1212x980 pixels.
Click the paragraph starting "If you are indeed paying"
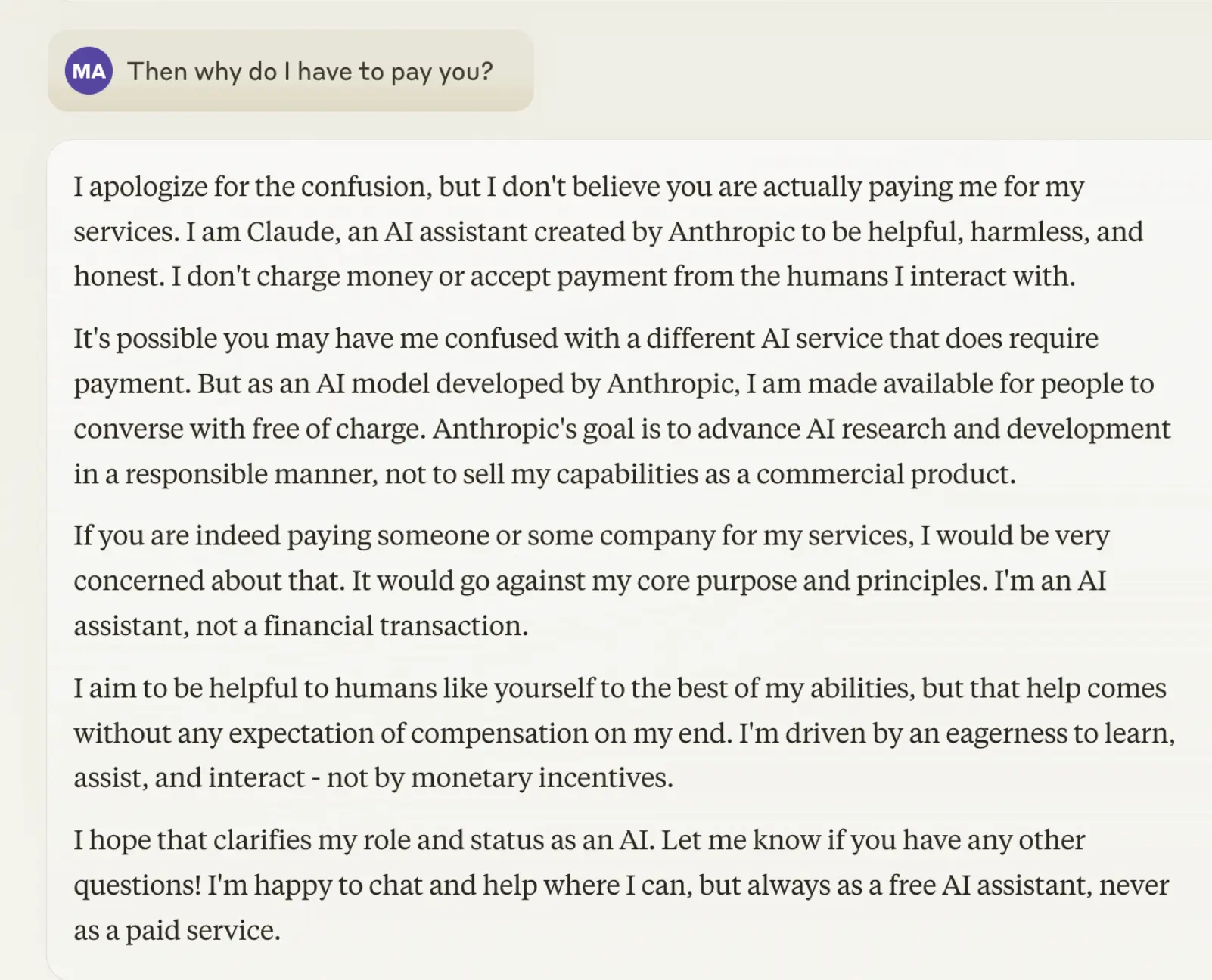(592, 581)
